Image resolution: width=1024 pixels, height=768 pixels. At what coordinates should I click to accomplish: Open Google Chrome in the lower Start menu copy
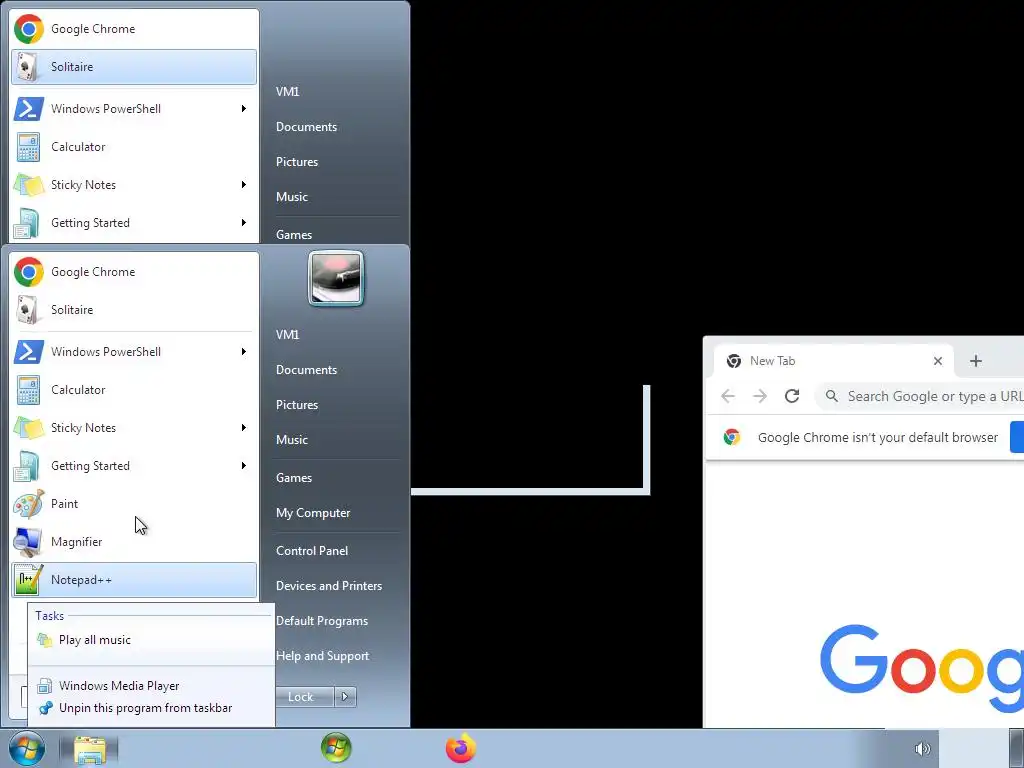(x=134, y=272)
